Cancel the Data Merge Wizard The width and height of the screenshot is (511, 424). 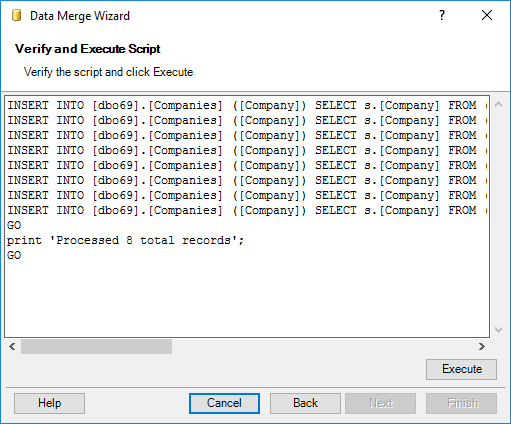tap(224, 403)
